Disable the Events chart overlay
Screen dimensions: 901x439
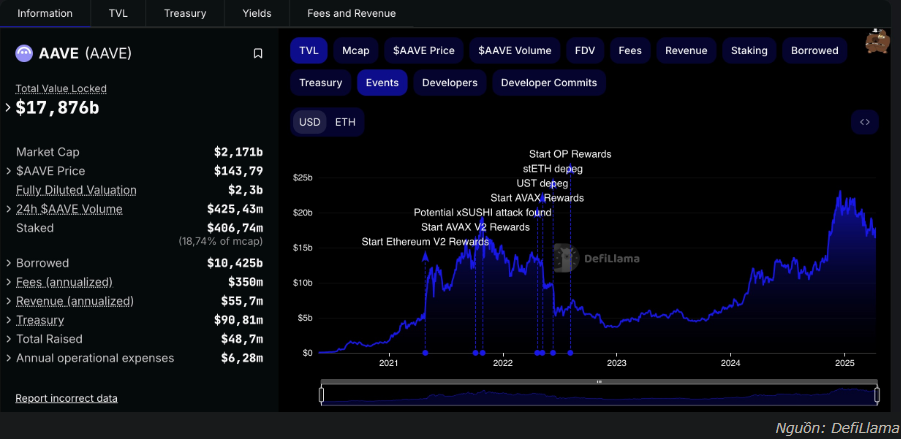pos(382,83)
